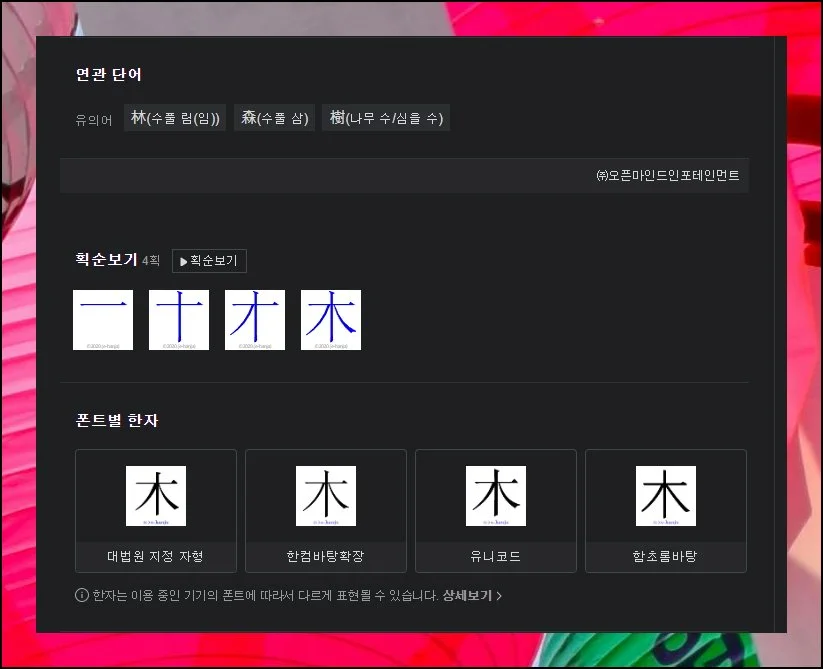Choose the 한컴바탕확장 font card
Viewport: 823px width, 669px height.
click(326, 511)
